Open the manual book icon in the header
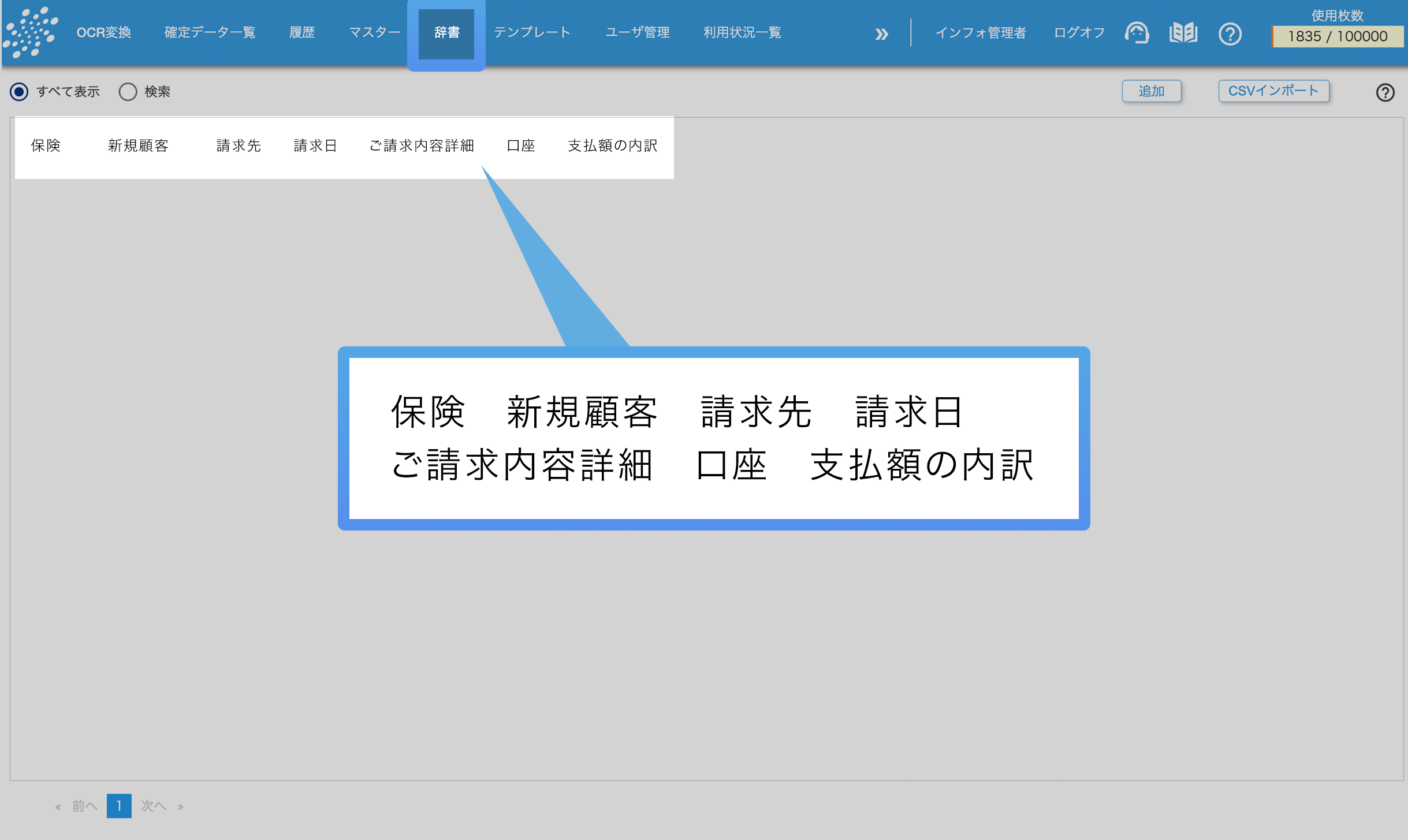The image size is (1408, 840). tap(1182, 33)
